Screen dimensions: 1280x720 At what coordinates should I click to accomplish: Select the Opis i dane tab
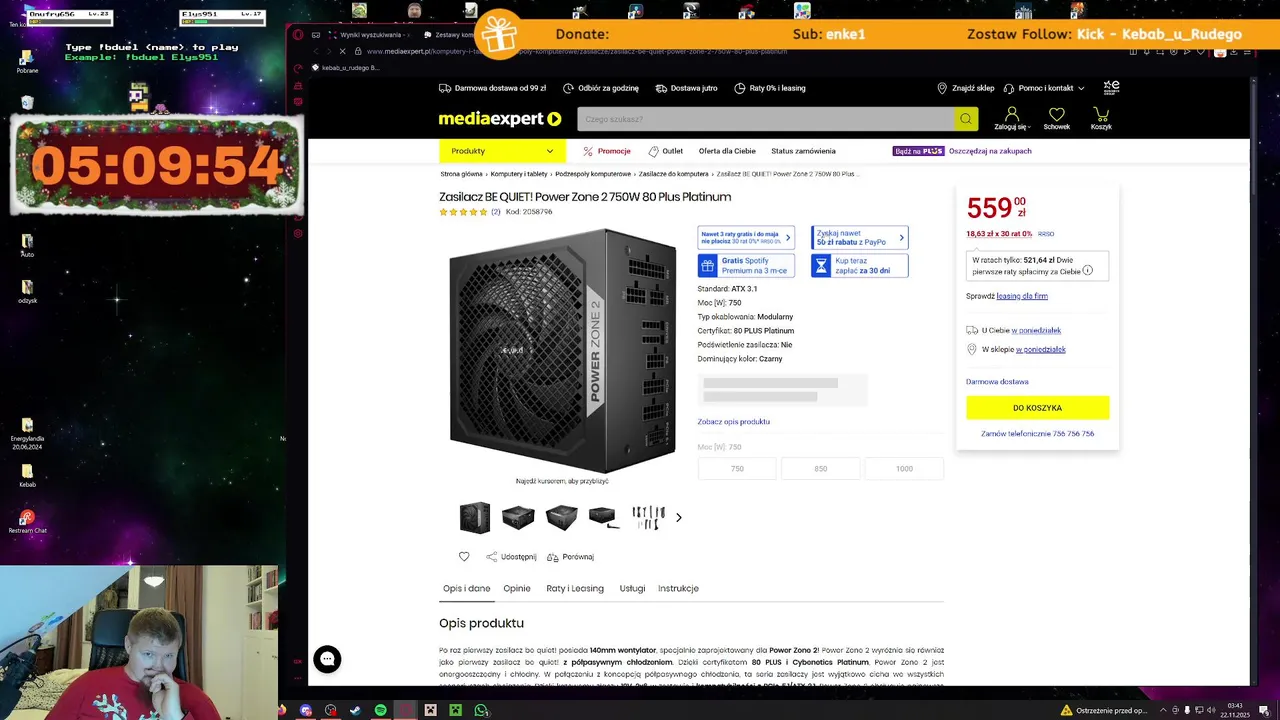click(466, 588)
